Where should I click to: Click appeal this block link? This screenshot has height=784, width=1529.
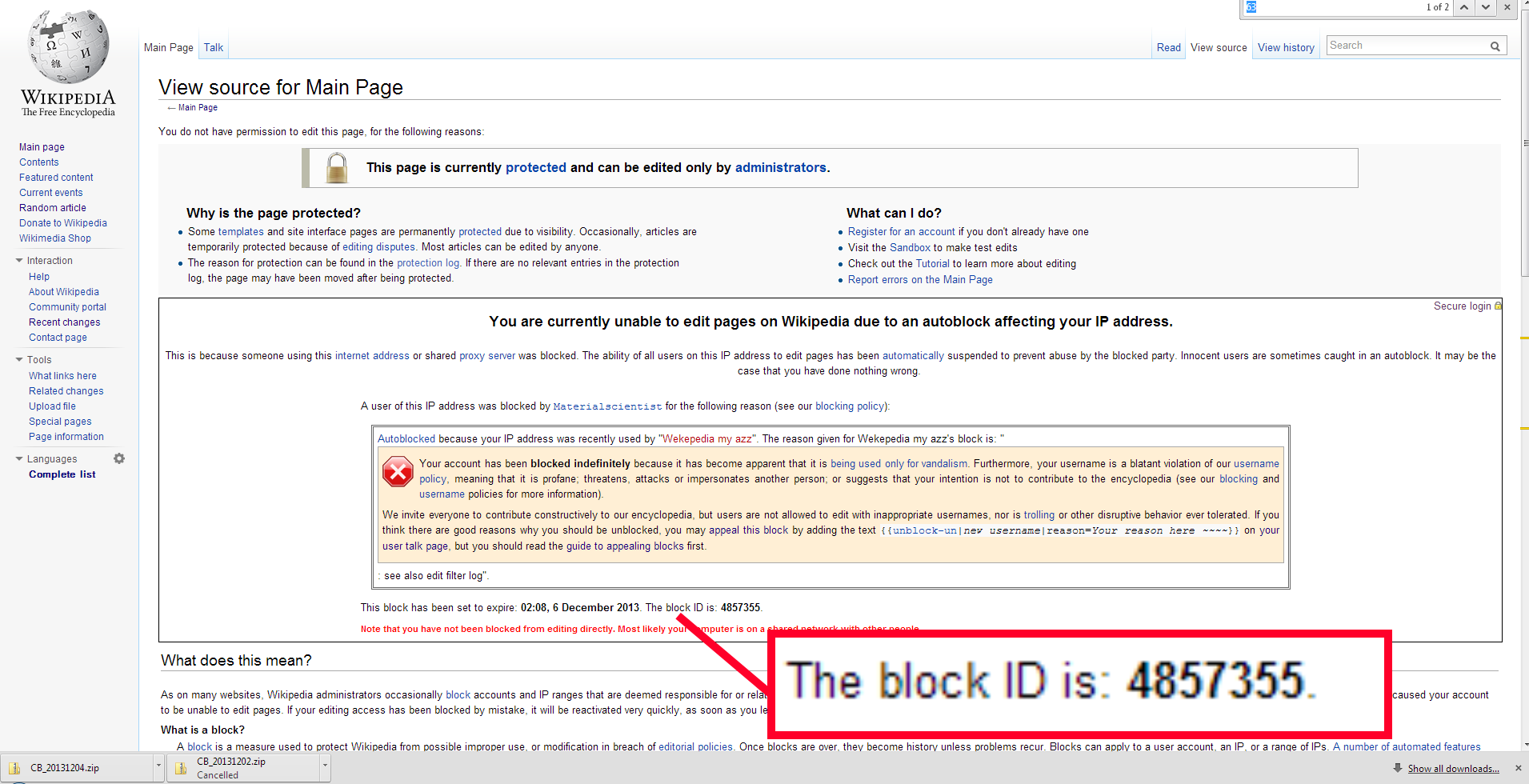[748, 530]
